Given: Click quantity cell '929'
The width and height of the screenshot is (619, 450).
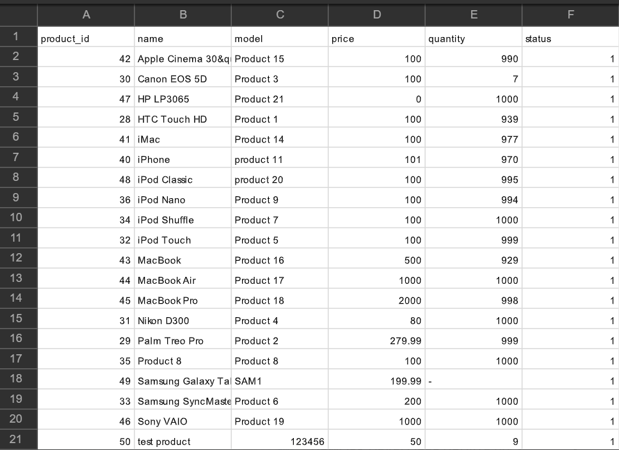Looking at the screenshot, I should (474, 258).
